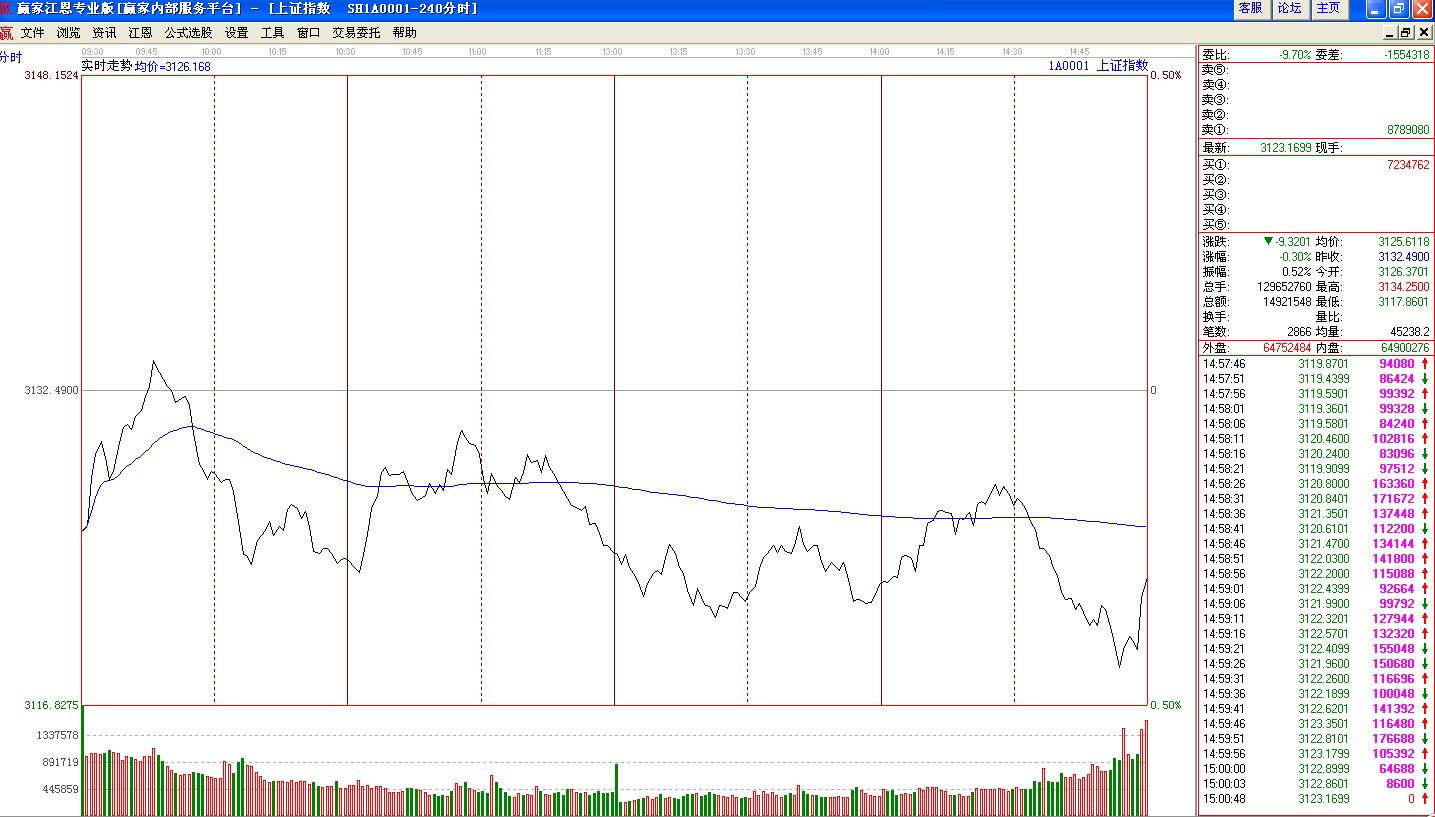This screenshot has width=1435, height=817.
Task: Select the 15:00:00 tick row
Action: click(1315, 769)
